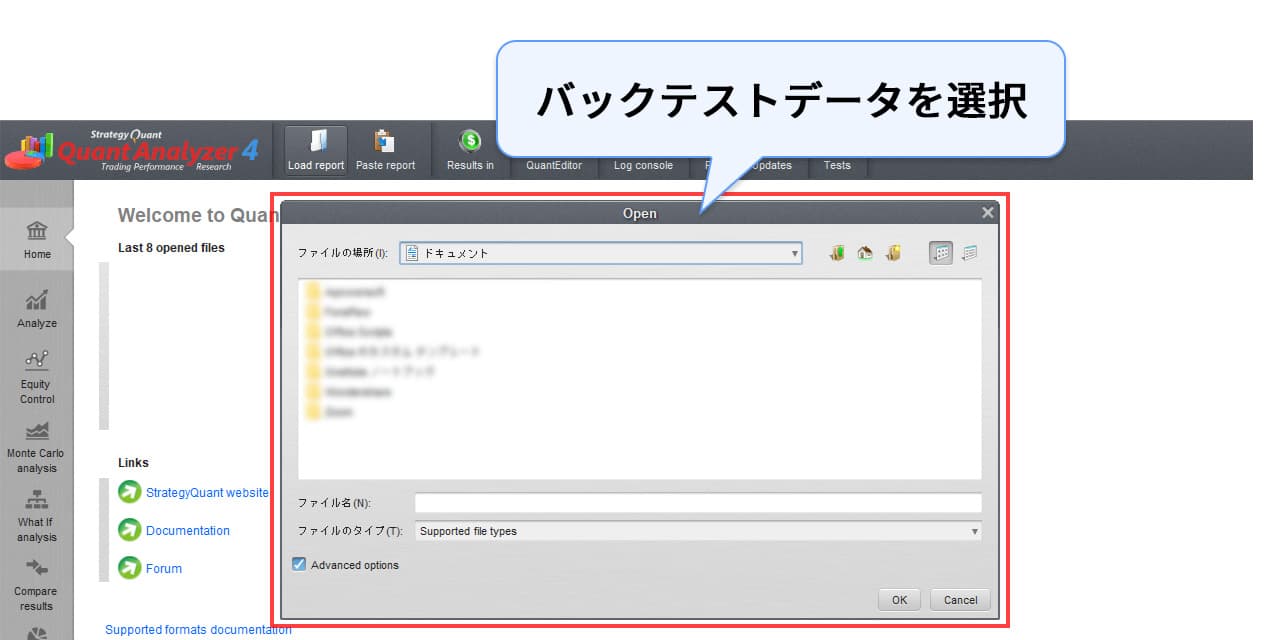The width and height of the screenshot is (1266, 640).
Task: Click the Paste report clipboard icon
Action: 384,141
